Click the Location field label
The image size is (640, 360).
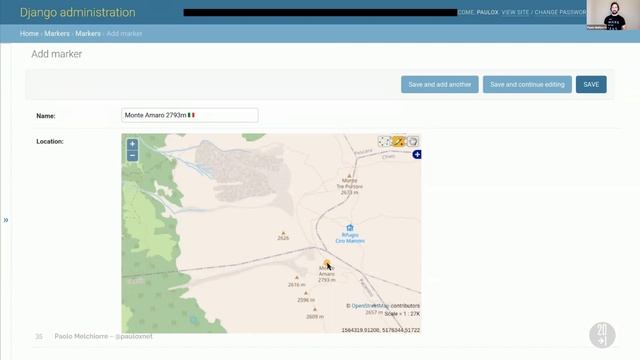point(50,141)
